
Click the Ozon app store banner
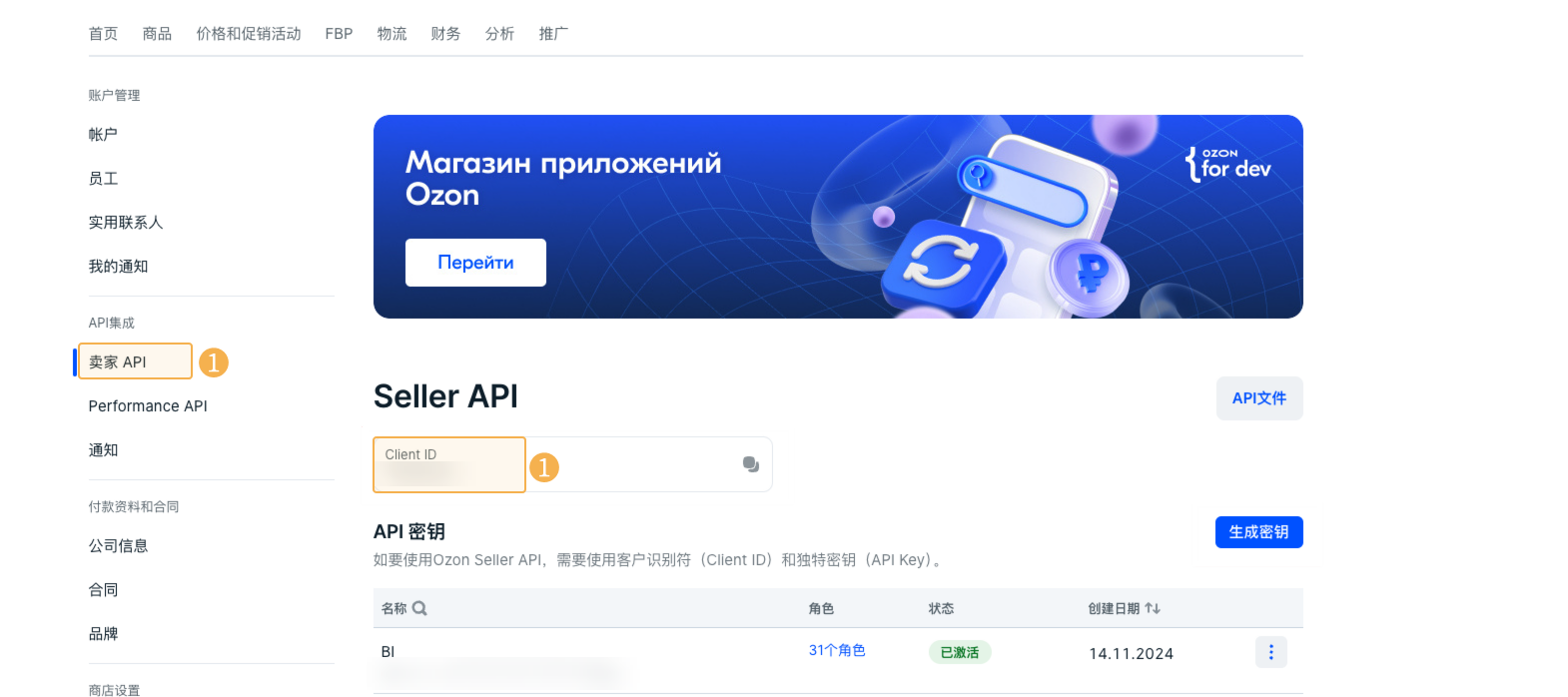coord(838,217)
